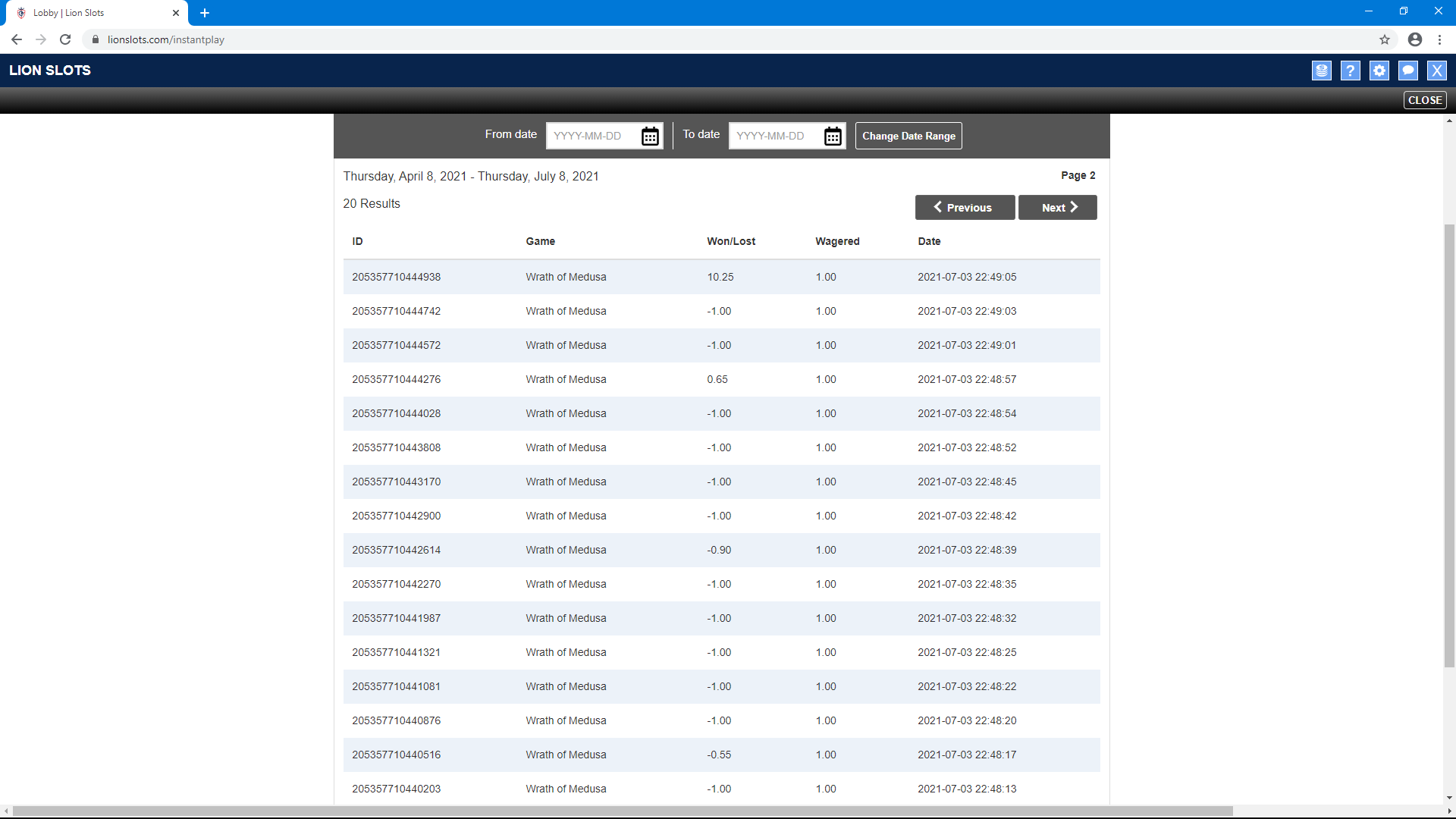1456x819 pixels.
Task: Click the CLOSE button
Action: click(x=1425, y=100)
